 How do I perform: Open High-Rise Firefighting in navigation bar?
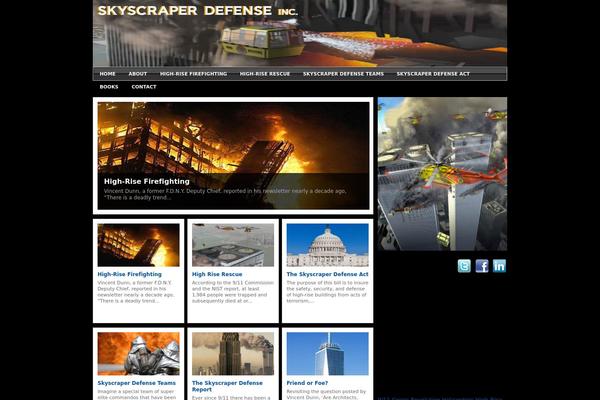tap(194, 74)
